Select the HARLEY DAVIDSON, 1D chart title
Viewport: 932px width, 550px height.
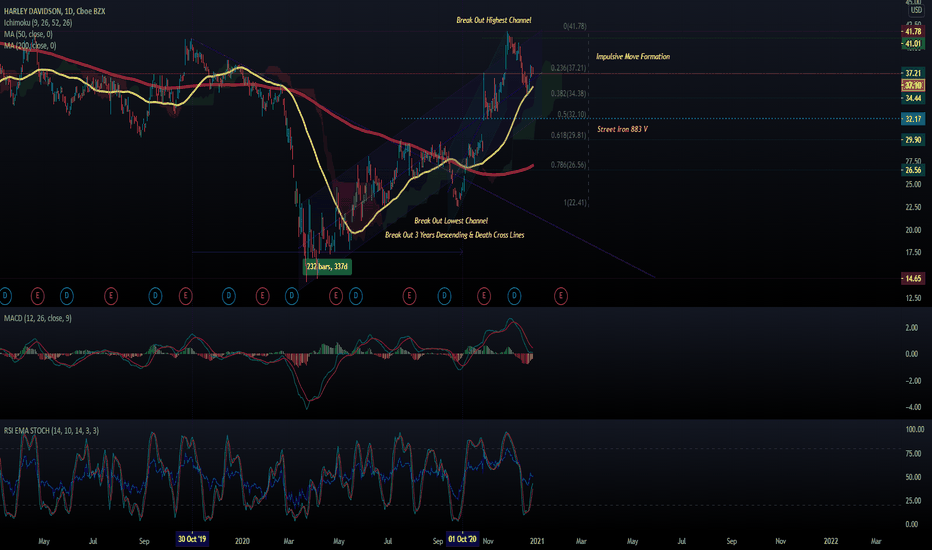click(x=54, y=11)
